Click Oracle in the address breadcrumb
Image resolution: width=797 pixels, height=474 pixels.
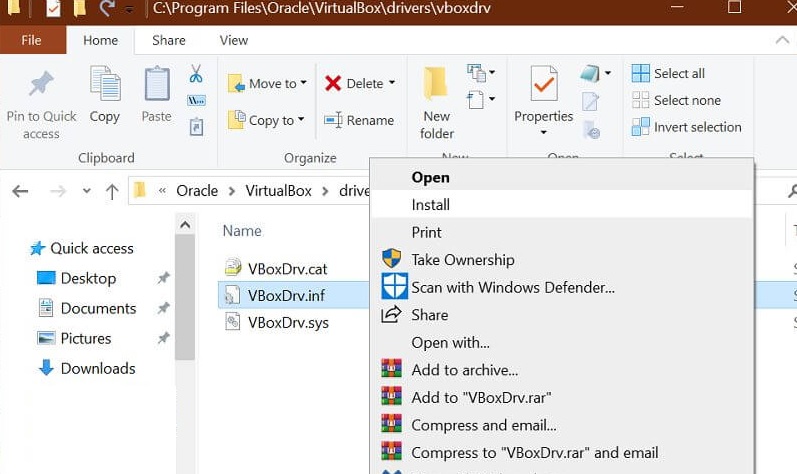[197, 191]
